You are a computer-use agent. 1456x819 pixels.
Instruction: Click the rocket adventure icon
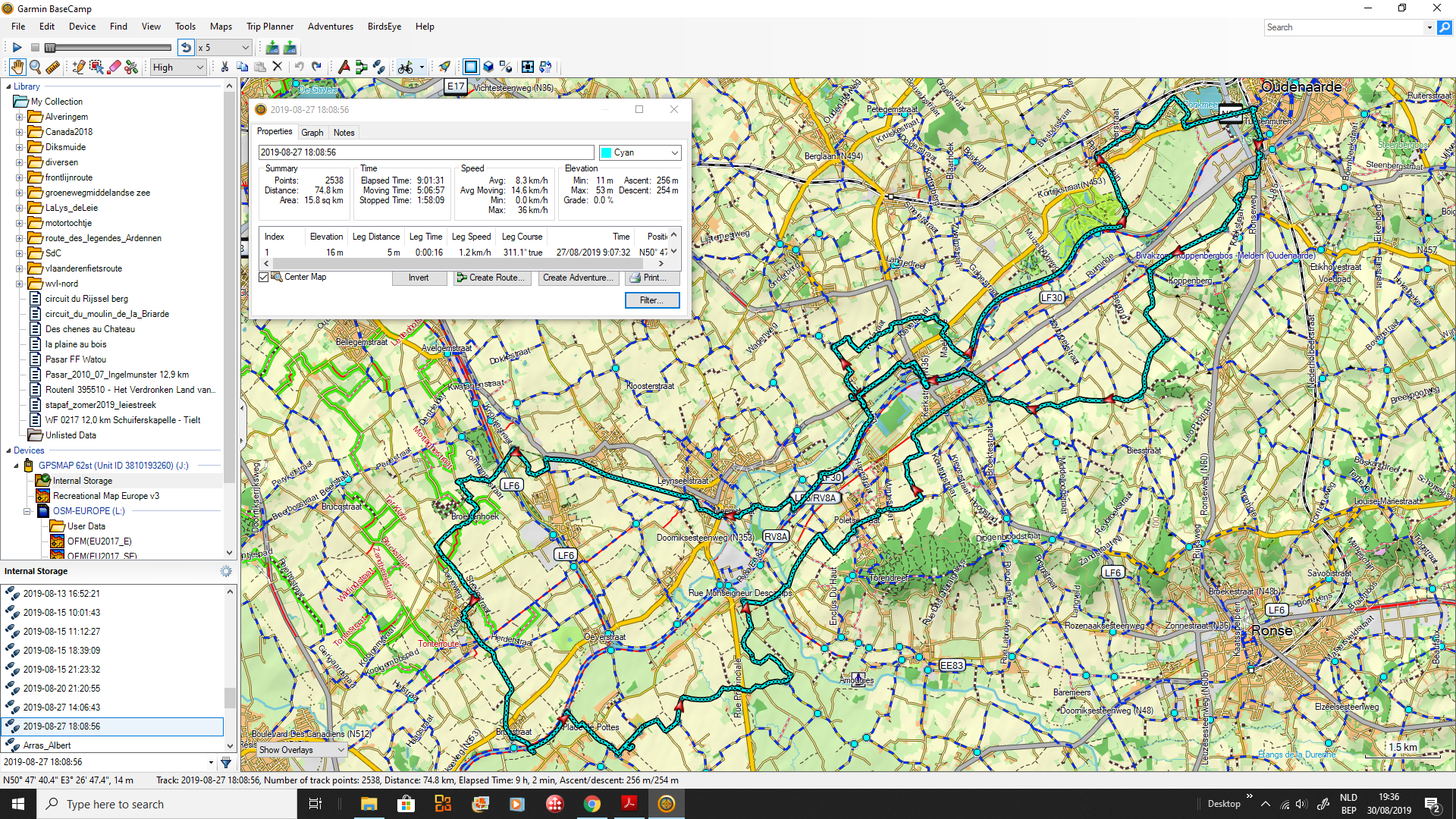point(445,67)
